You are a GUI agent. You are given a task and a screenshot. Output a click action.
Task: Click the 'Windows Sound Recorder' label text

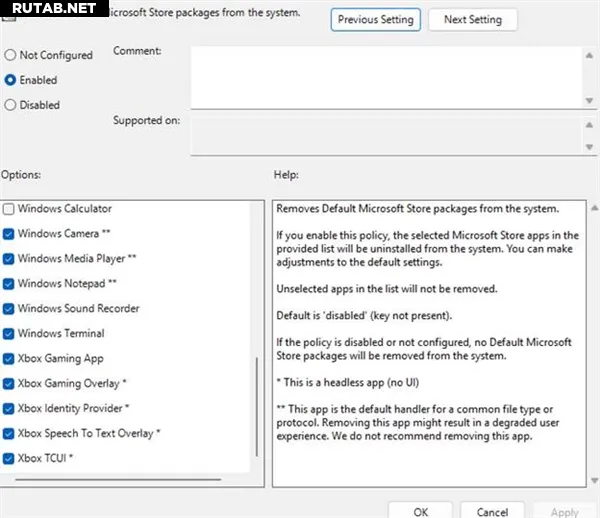tap(79, 308)
